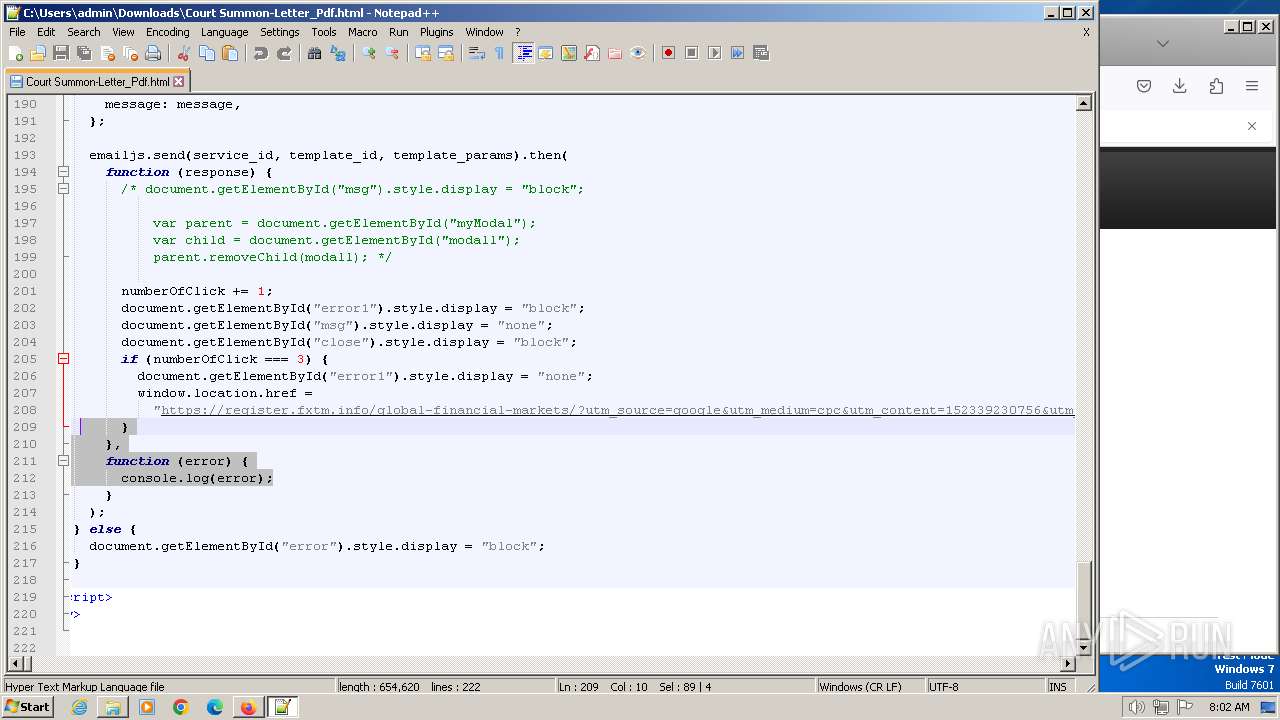Toggle Show All Characters pilcrow button
1280x720 pixels.
[x=499, y=53]
